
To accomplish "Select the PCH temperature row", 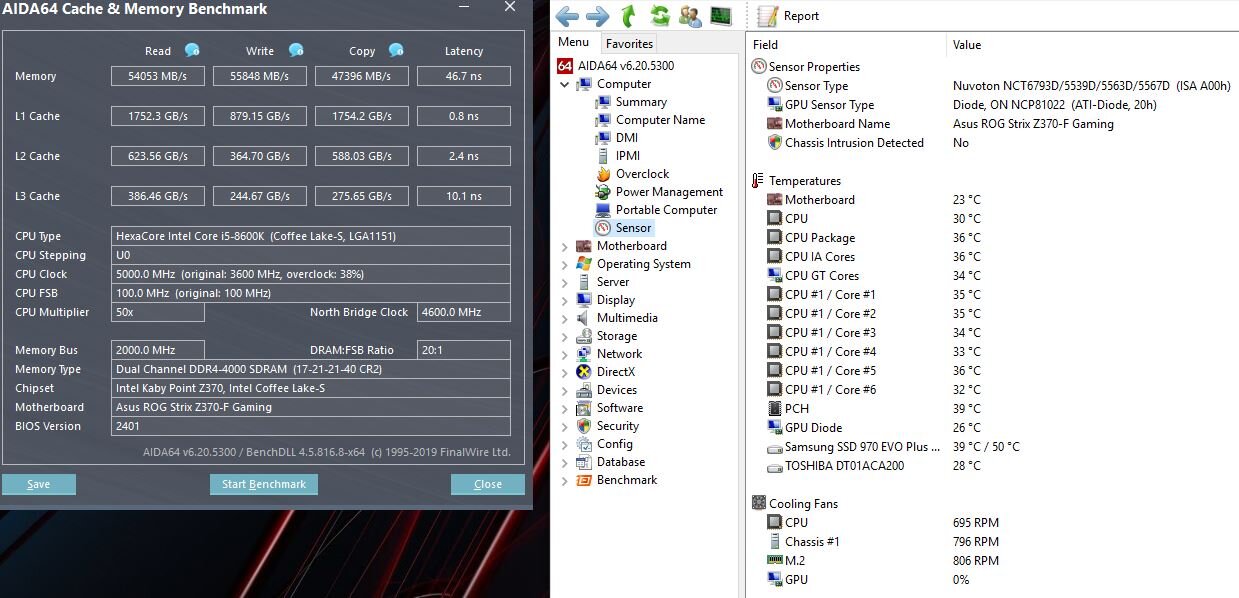I will click(992, 409).
